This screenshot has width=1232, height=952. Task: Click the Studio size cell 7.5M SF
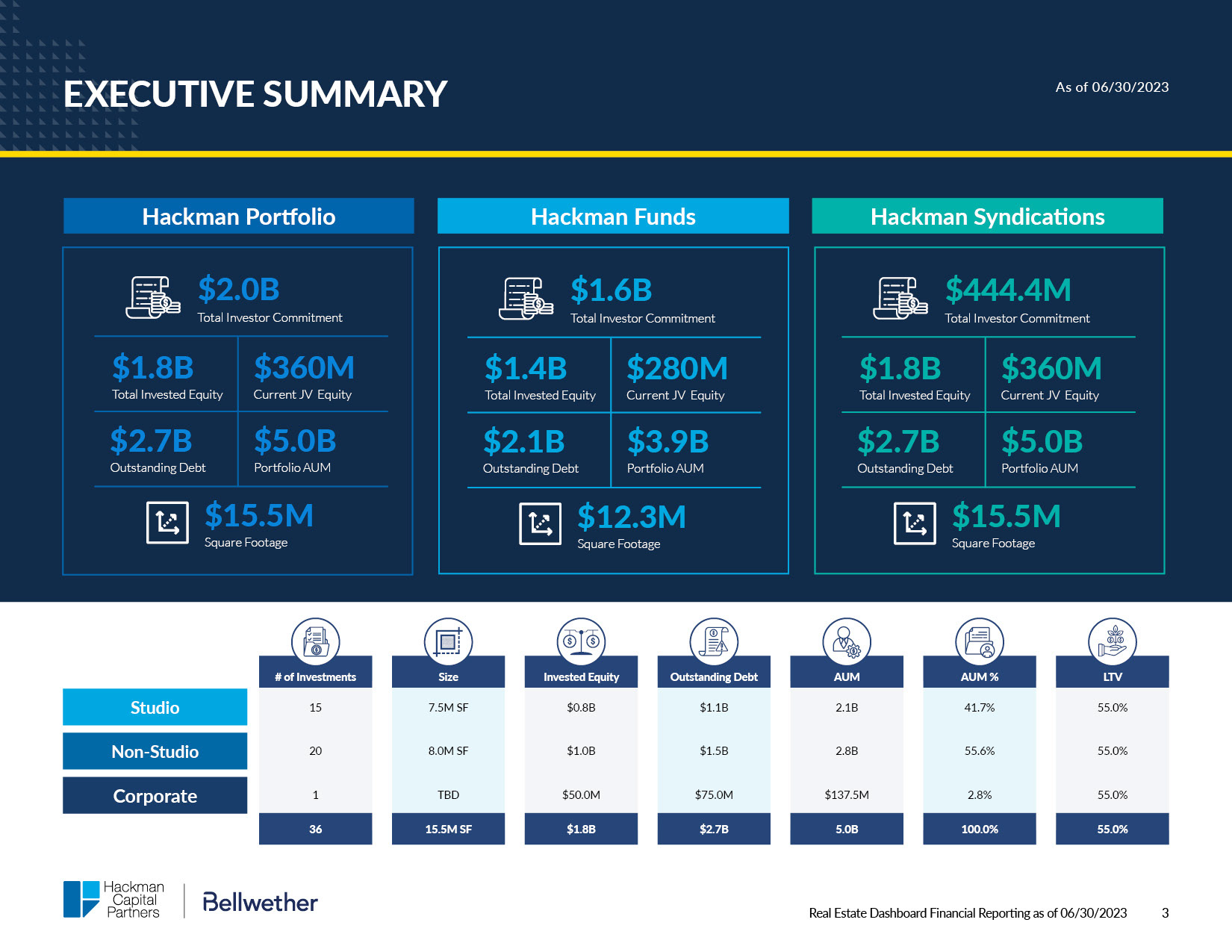click(448, 707)
